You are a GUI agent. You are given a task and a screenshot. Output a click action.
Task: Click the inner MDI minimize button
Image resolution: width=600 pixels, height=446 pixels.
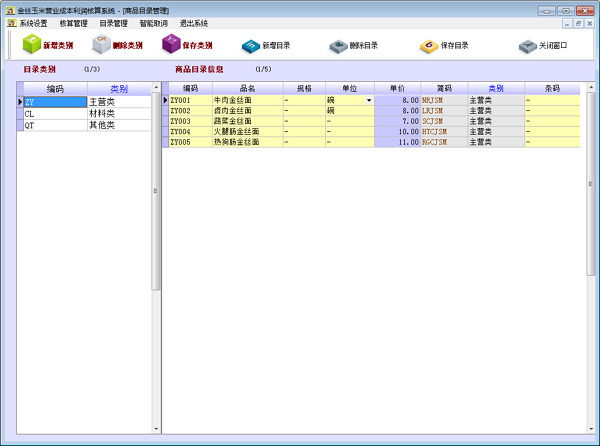click(x=567, y=23)
